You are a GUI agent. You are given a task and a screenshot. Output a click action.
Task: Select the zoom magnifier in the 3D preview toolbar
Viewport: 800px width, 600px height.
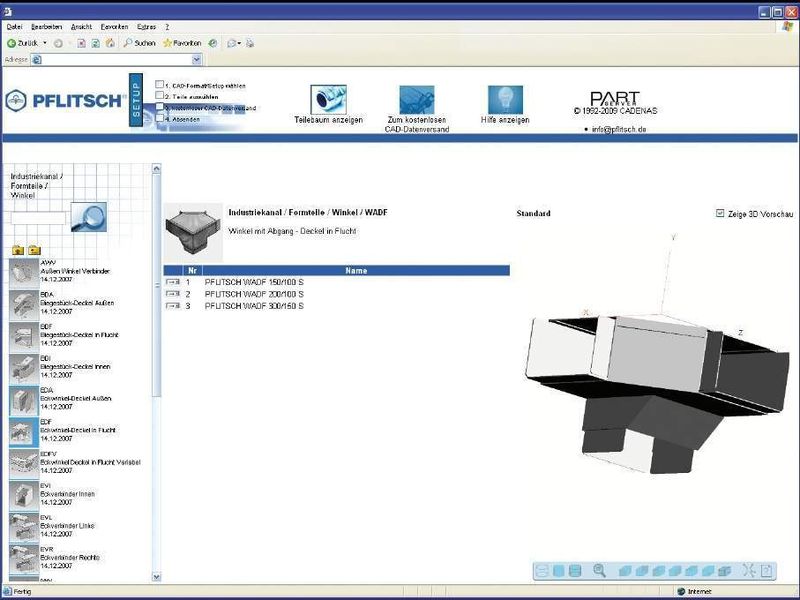pyautogui.click(x=599, y=567)
